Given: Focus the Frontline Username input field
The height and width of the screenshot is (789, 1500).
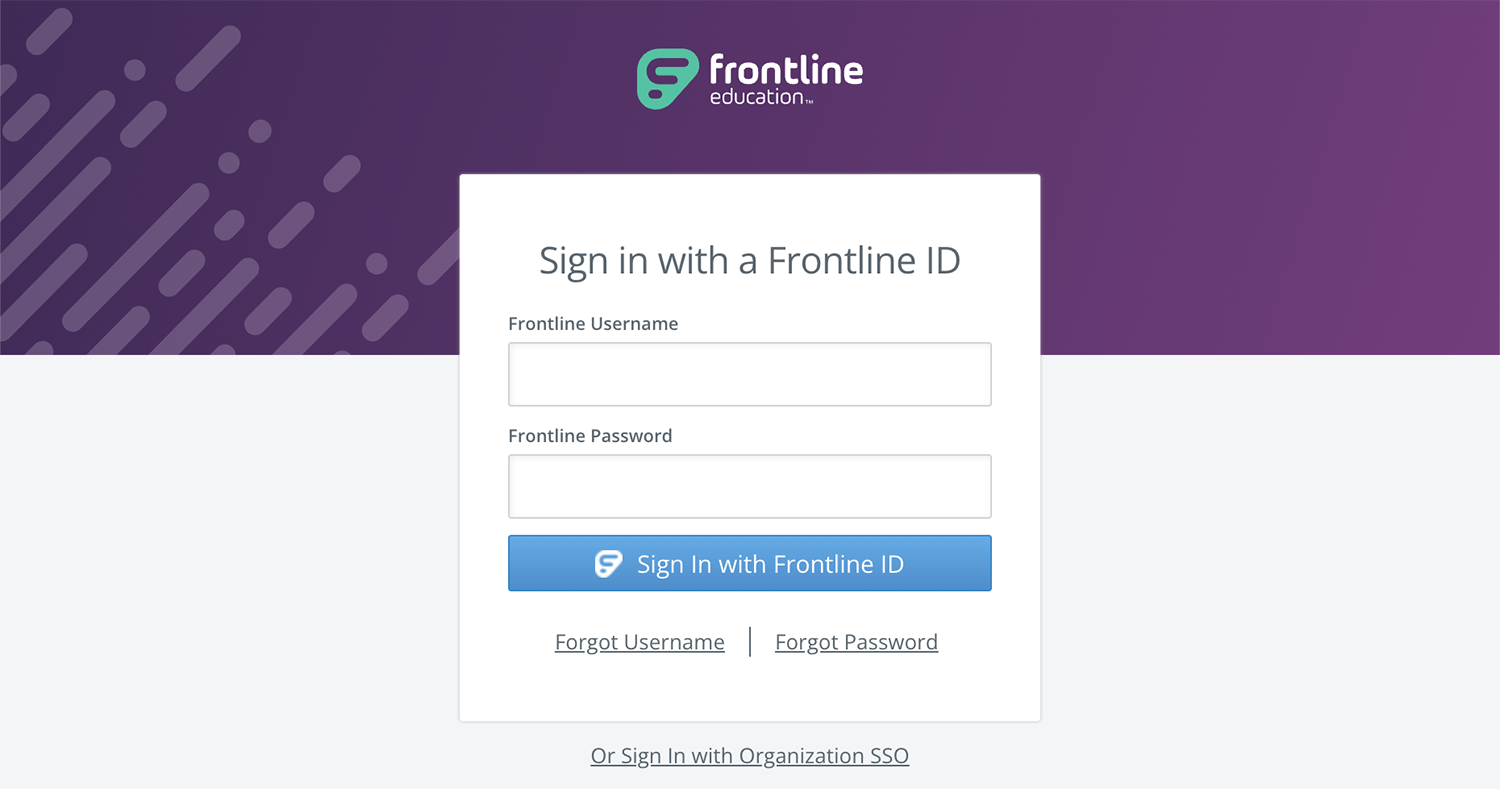Looking at the screenshot, I should tap(750, 375).
